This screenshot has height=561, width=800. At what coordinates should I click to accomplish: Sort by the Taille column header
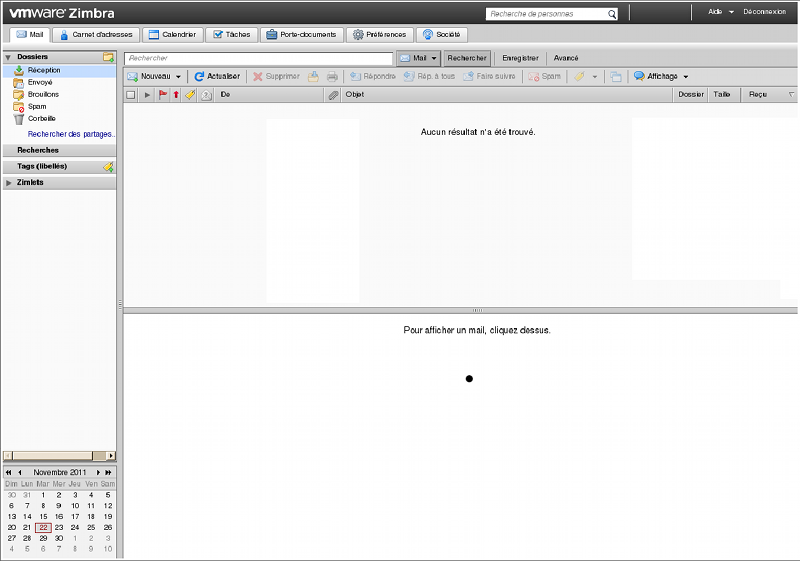[723, 95]
